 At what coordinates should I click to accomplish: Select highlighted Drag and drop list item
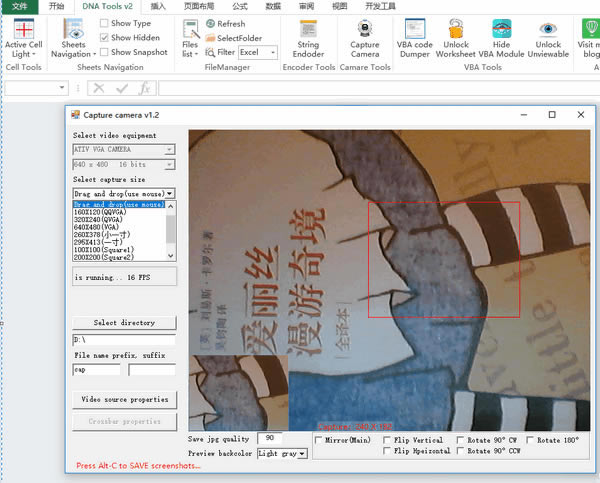click(x=119, y=205)
